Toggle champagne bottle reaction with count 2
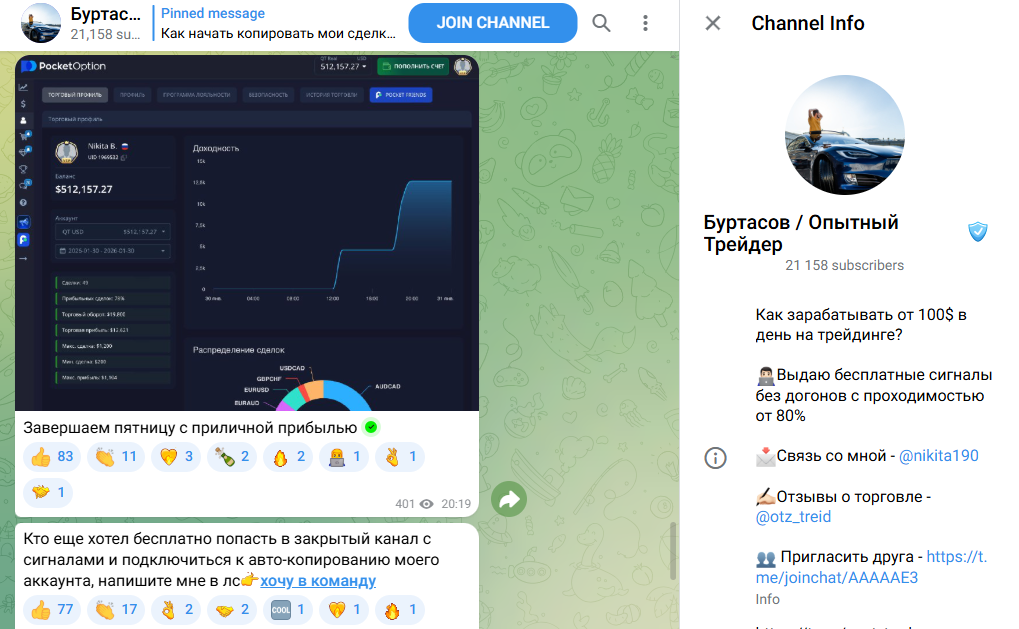The image size is (1019, 629). [x=232, y=457]
